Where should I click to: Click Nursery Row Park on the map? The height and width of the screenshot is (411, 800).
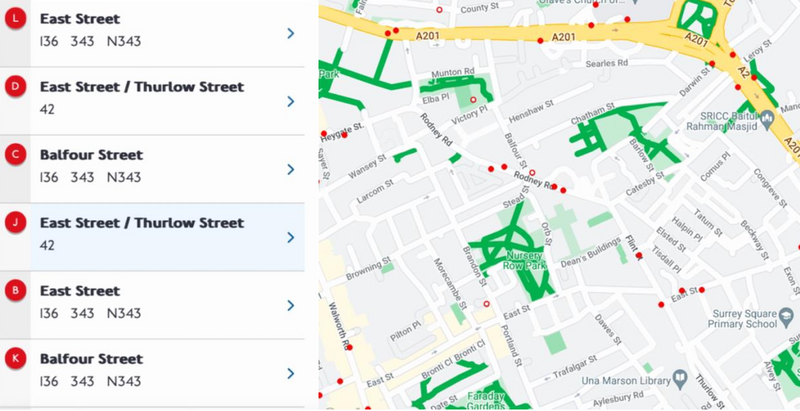[526, 260]
